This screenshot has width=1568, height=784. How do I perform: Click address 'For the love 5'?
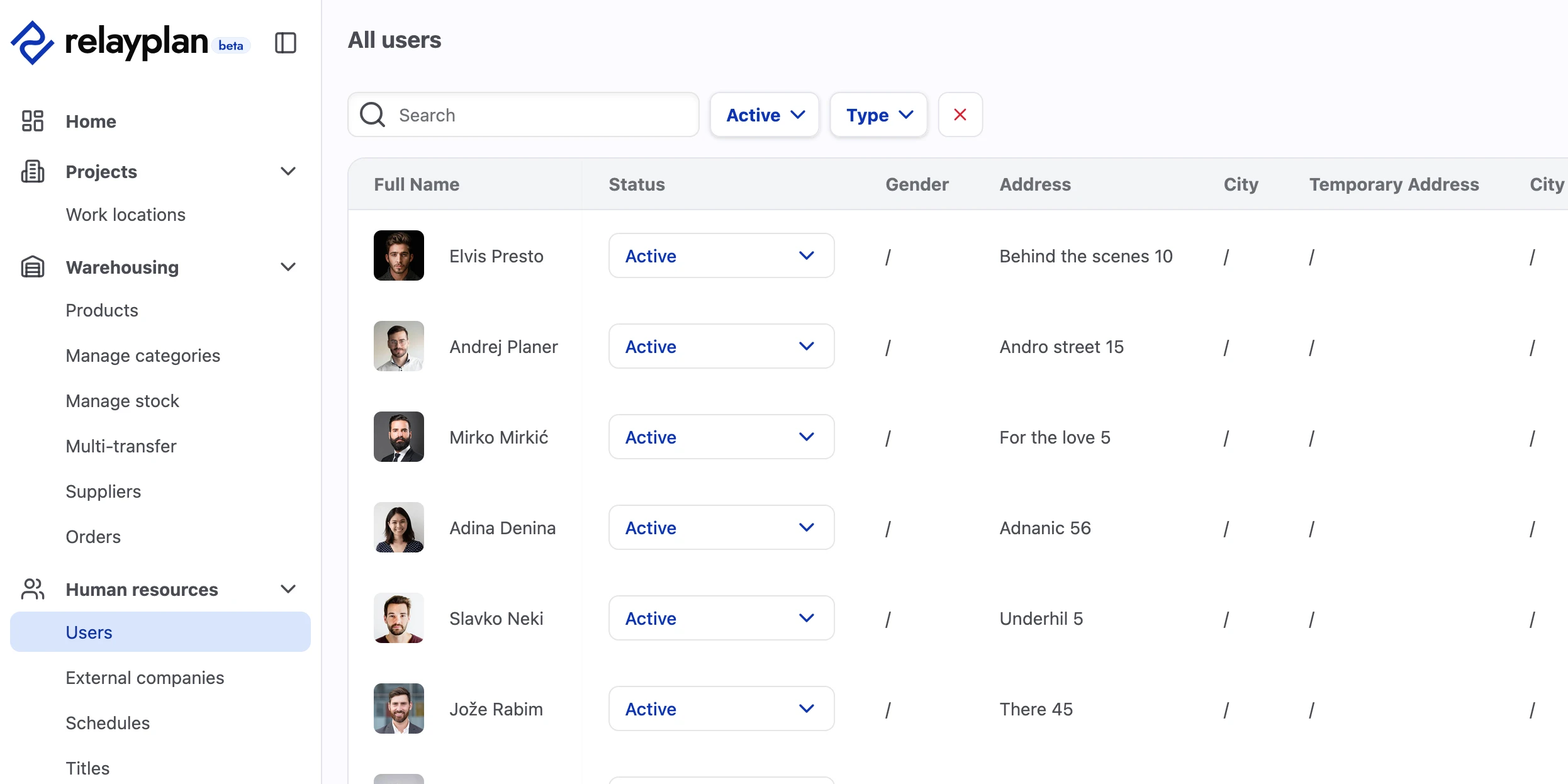pyautogui.click(x=1055, y=437)
